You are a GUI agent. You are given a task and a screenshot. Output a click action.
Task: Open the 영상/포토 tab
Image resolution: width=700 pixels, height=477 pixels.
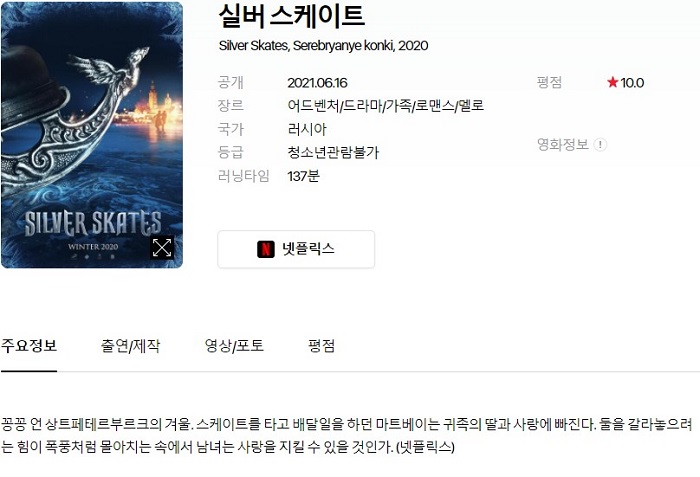tap(234, 346)
